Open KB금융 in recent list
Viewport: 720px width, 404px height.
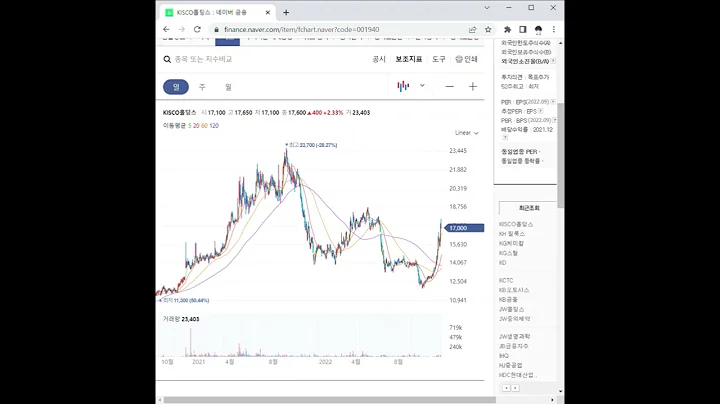[x=508, y=300]
